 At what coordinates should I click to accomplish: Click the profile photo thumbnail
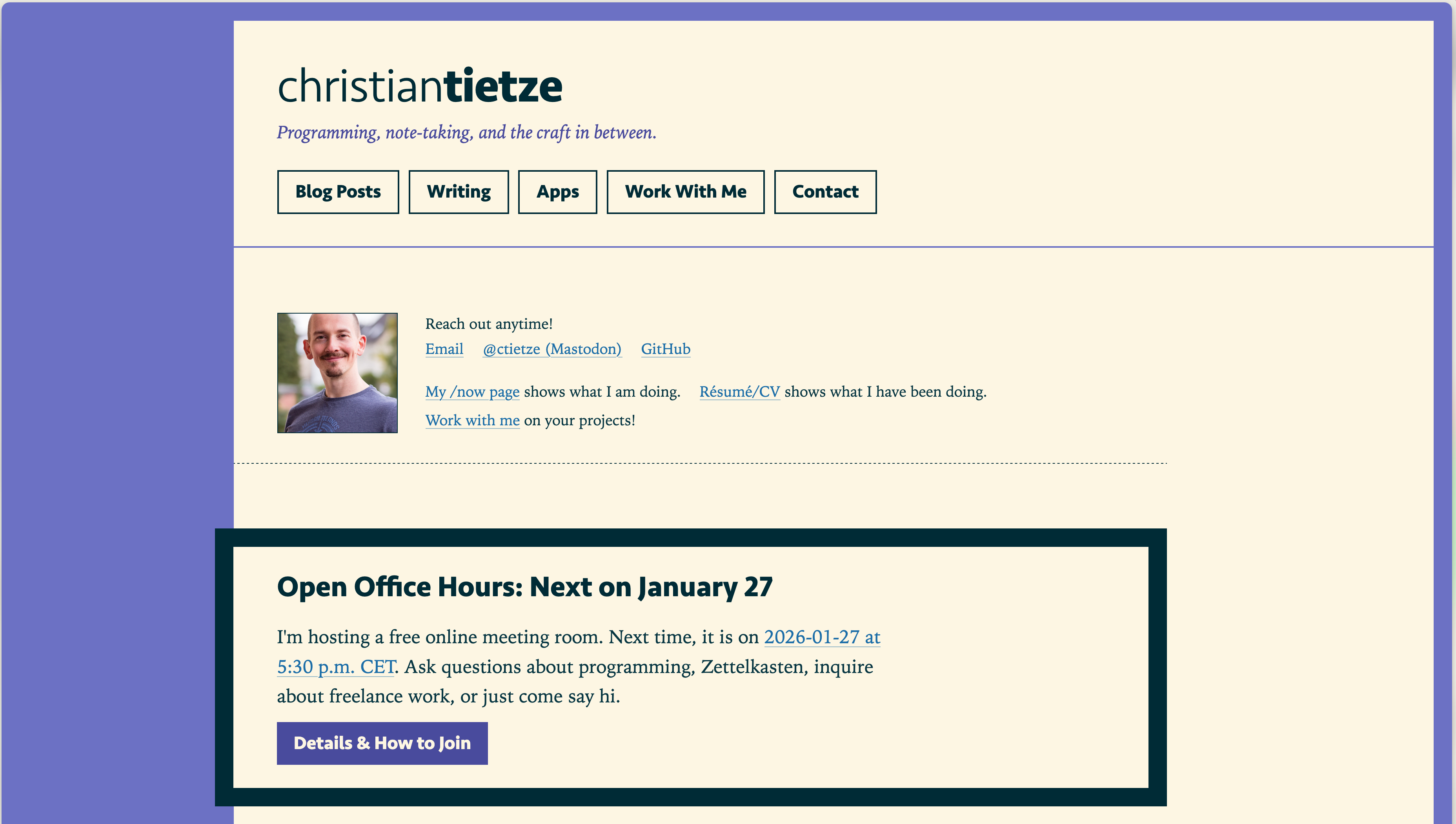tap(337, 373)
